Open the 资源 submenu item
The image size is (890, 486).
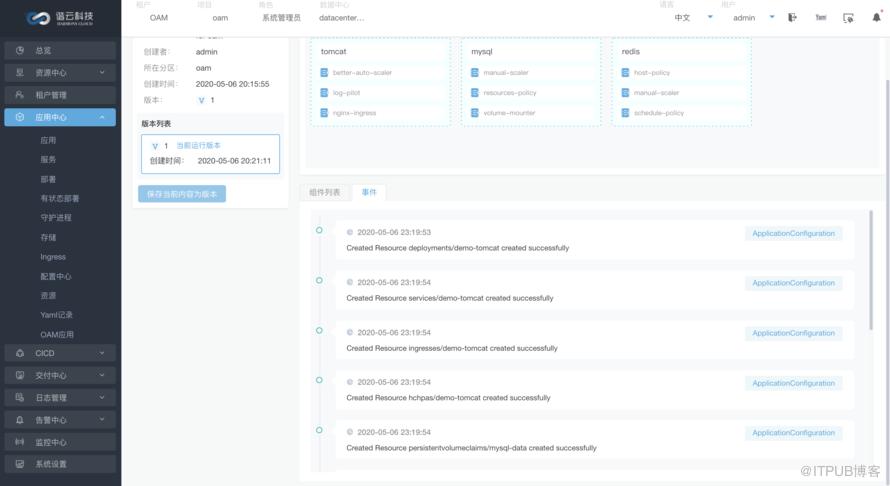[48, 296]
